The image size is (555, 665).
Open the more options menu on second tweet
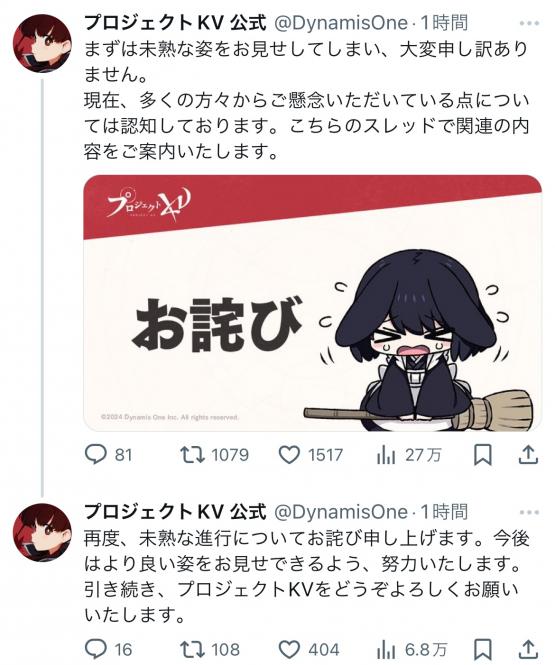pos(529,512)
